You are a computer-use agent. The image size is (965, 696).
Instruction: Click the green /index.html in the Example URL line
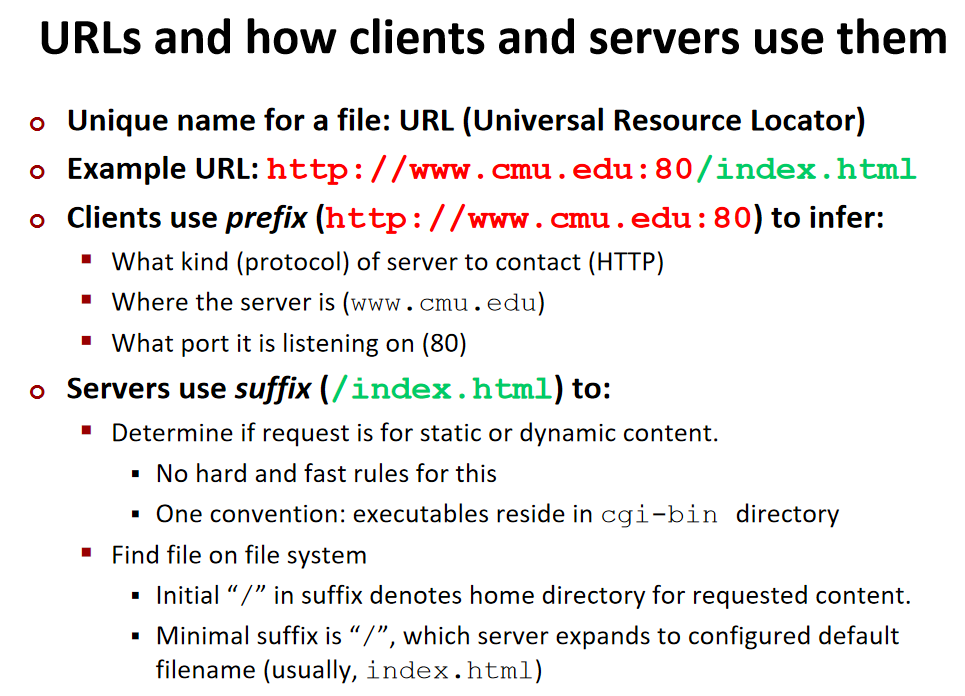pyautogui.click(x=805, y=169)
